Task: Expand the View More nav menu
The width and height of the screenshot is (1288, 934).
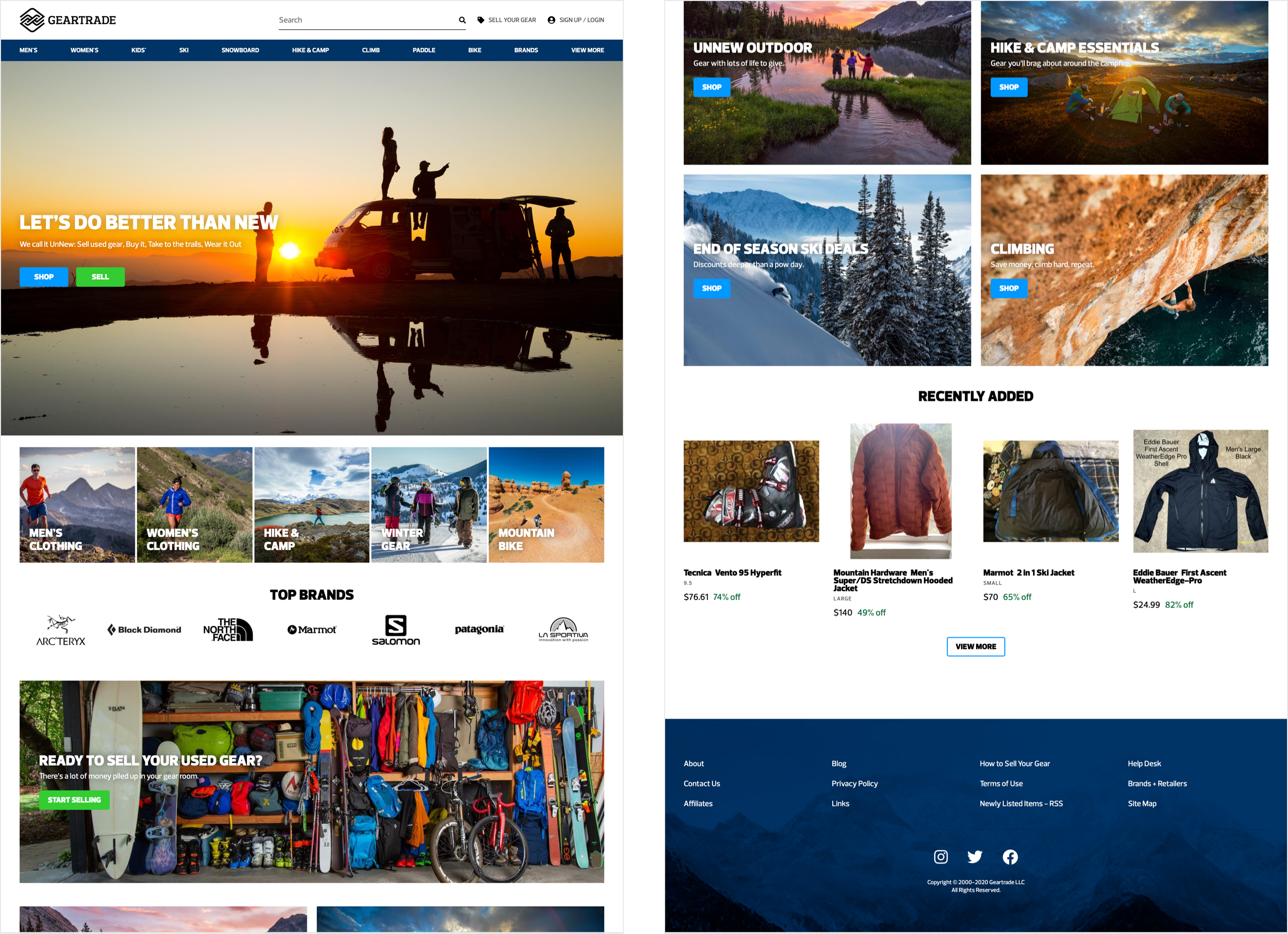Action: (587, 50)
